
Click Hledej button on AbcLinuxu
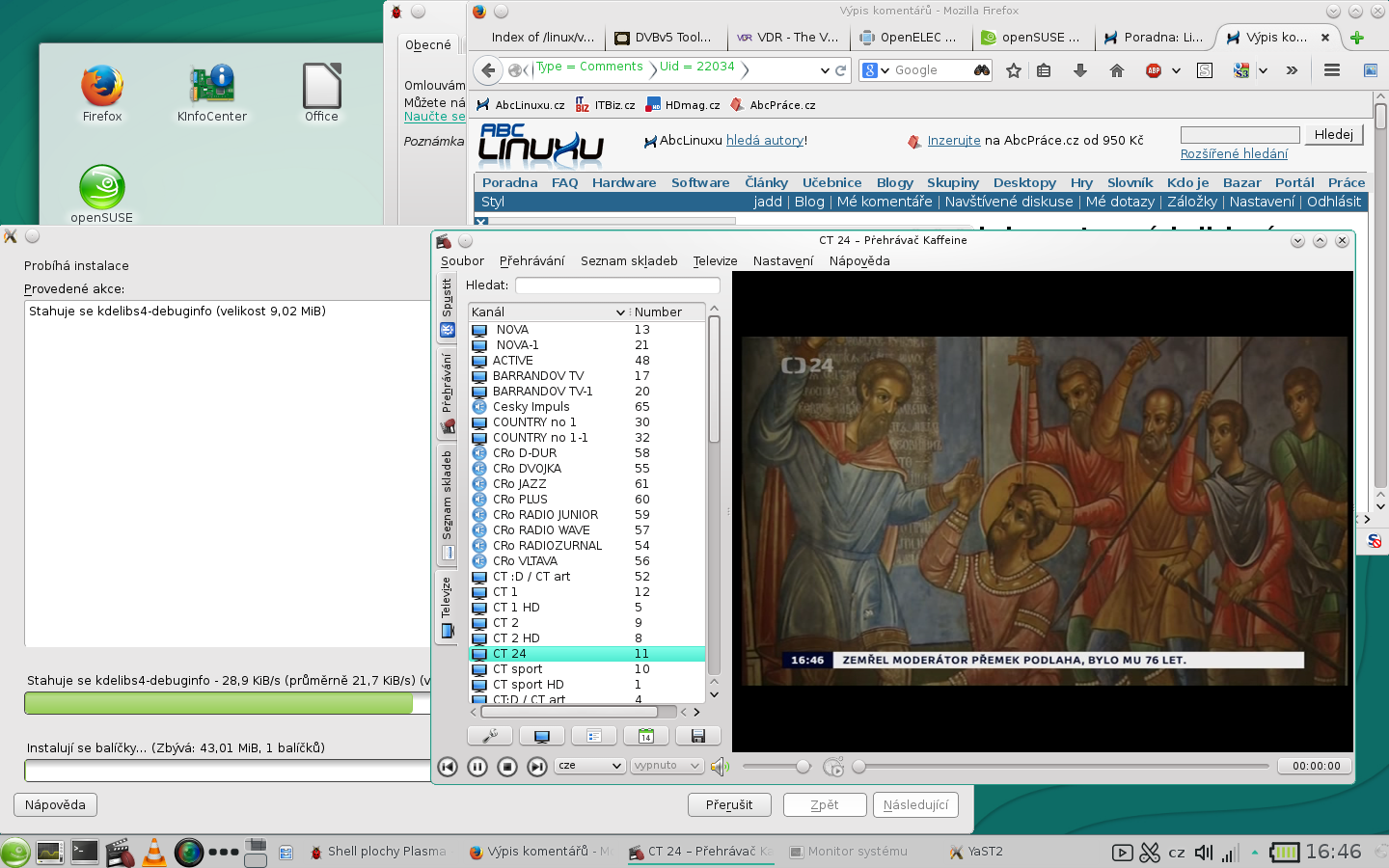(x=1334, y=135)
